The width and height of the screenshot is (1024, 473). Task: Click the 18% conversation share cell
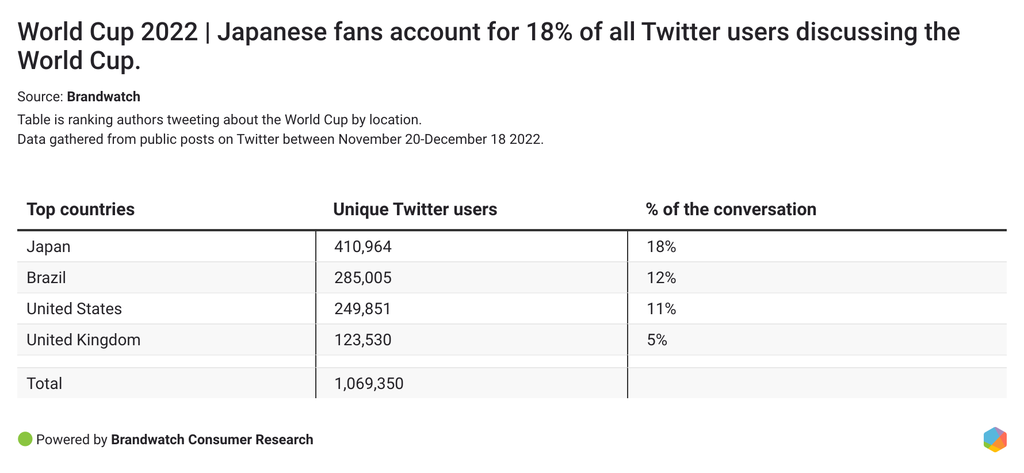(662, 246)
